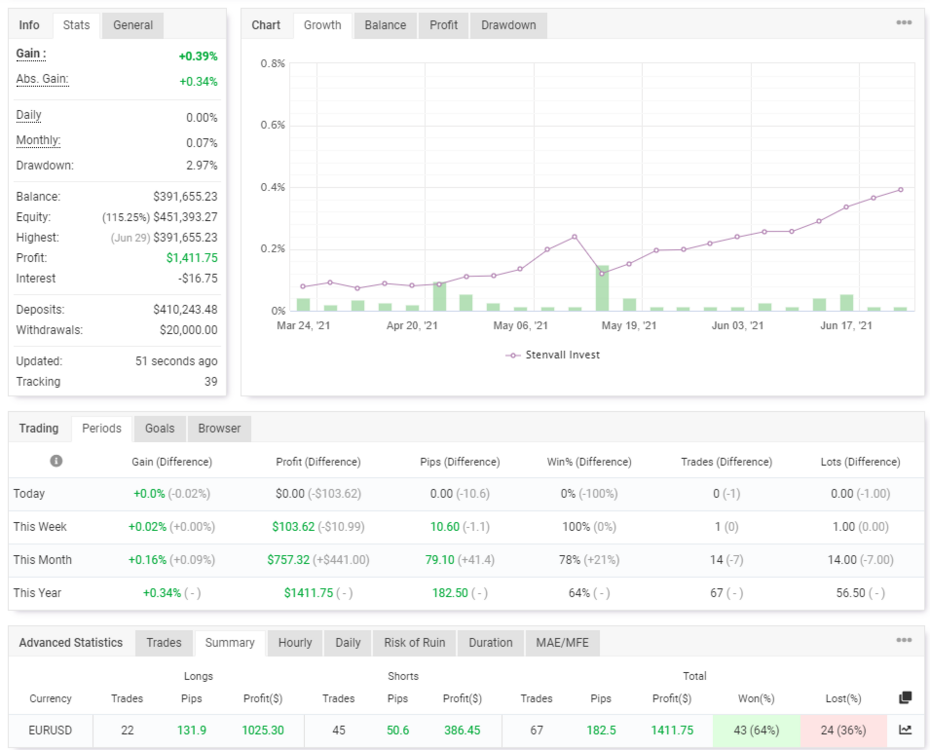Click the peak growth point before May 19
The image size is (930, 750).
coord(575,237)
